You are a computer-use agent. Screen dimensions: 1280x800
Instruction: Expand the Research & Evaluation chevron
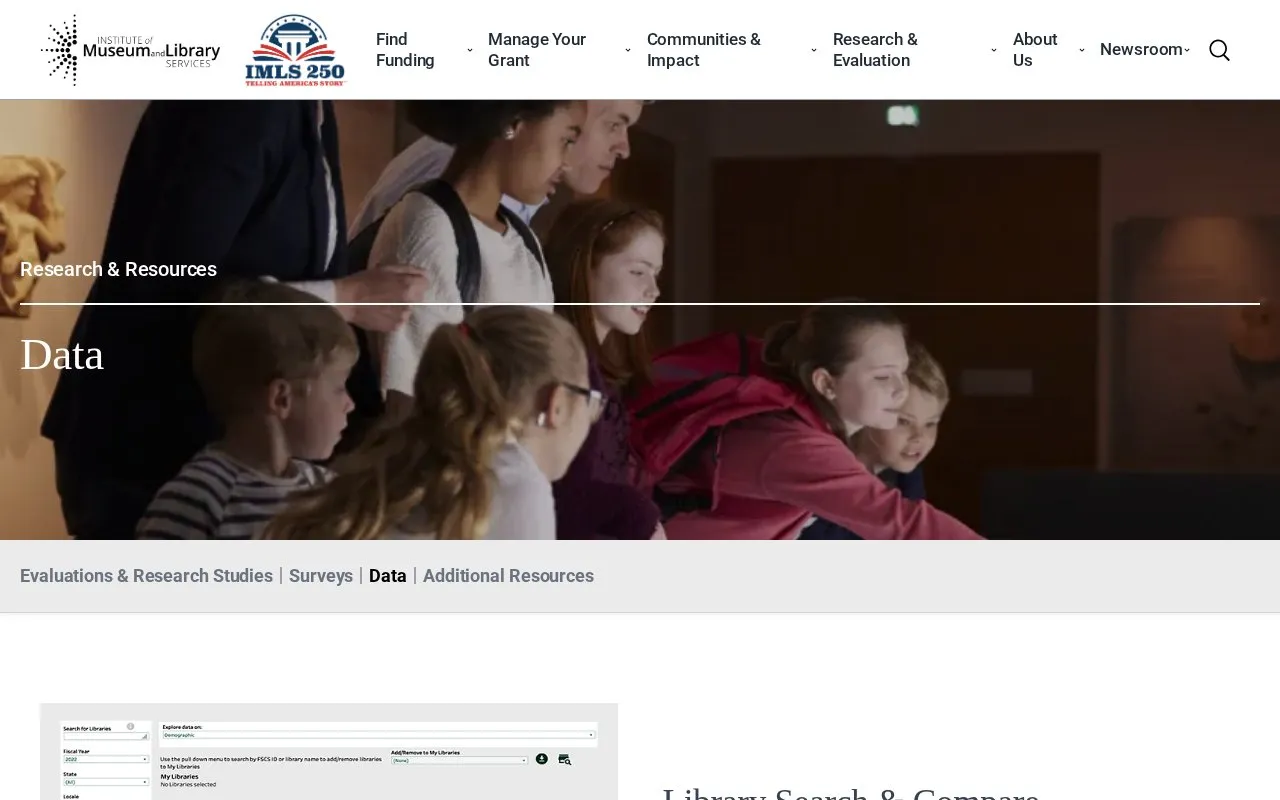tap(994, 50)
